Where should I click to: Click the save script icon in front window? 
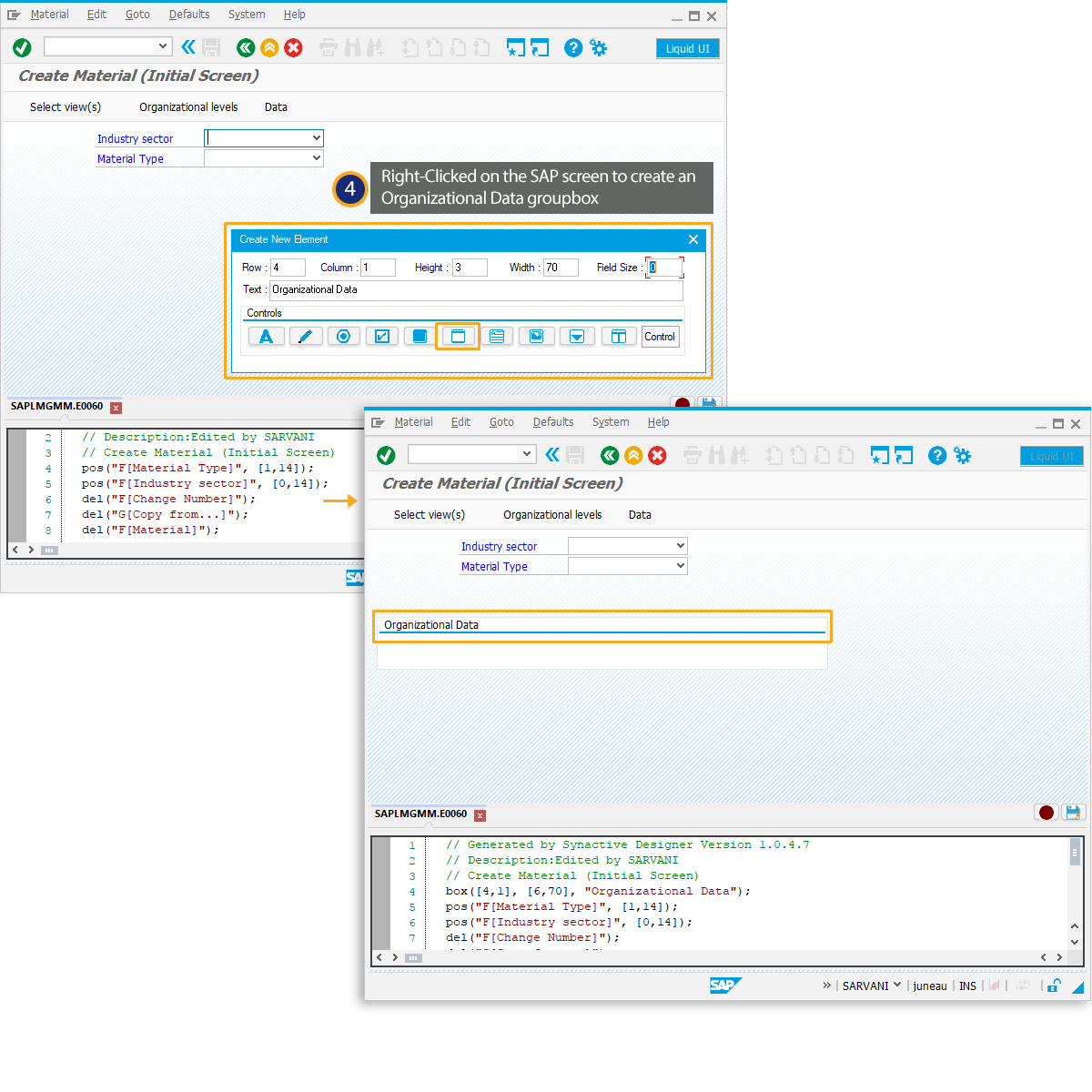click(x=1072, y=813)
